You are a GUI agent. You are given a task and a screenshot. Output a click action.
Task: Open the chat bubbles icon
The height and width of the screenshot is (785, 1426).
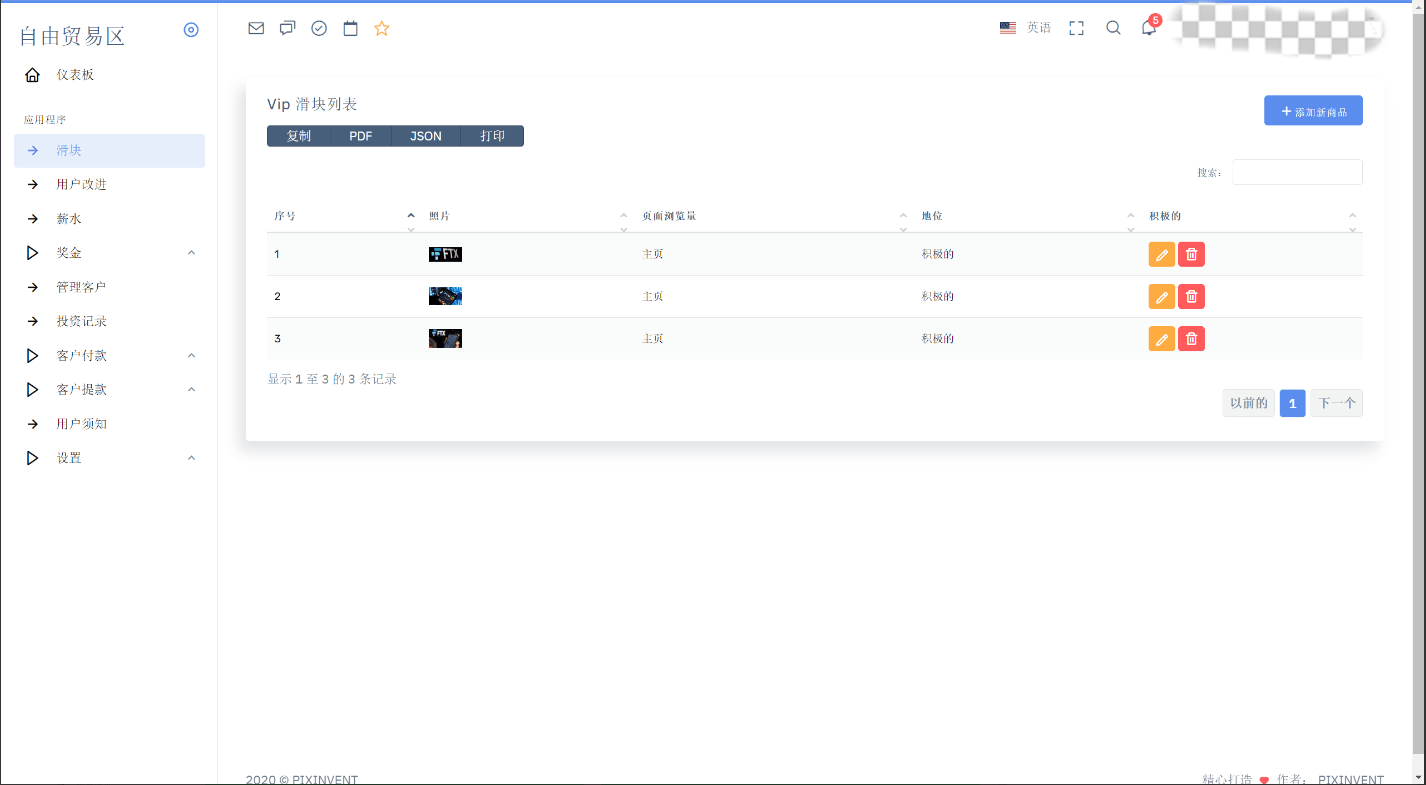287,28
